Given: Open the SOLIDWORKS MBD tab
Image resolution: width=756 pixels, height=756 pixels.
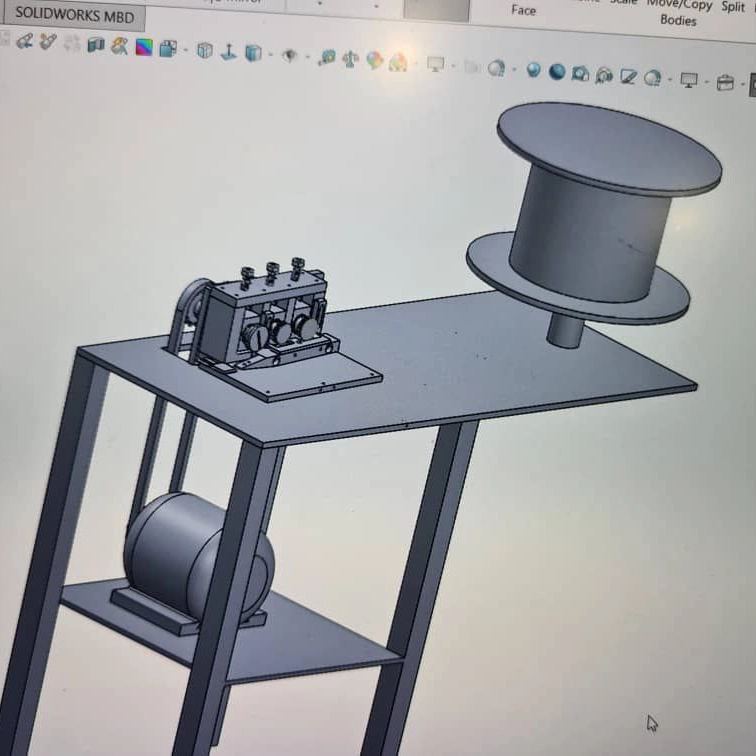Looking at the screenshot, I should click(74, 16).
